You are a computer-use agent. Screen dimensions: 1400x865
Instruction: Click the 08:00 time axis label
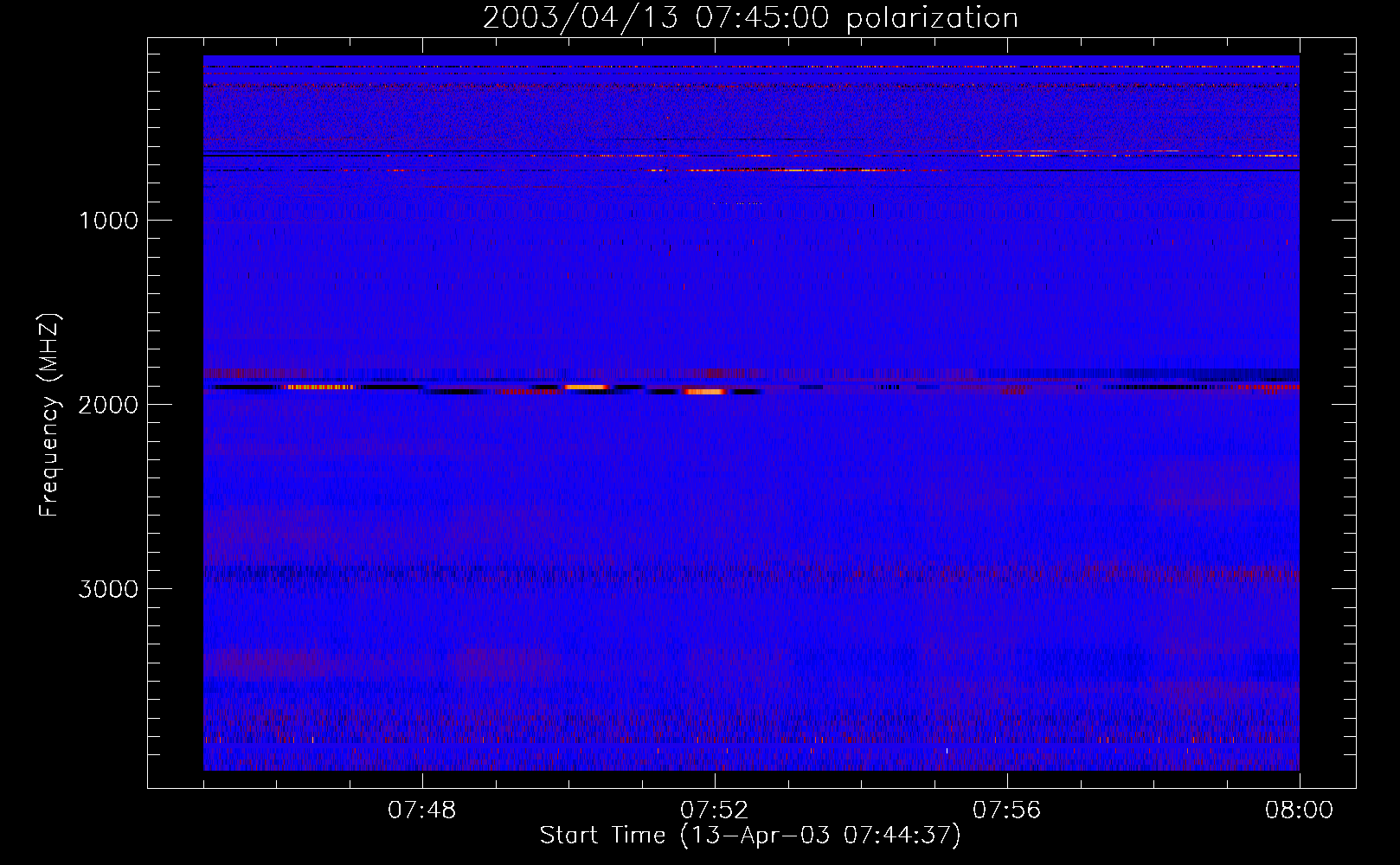(x=1299, y=811)
